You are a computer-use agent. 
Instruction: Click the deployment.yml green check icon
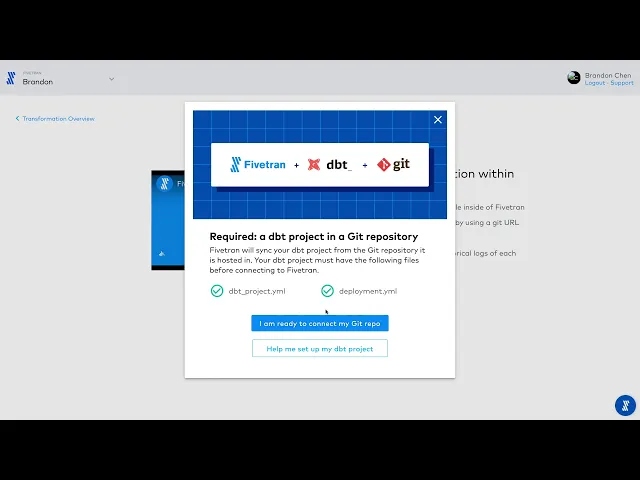(x=327, y=291)
